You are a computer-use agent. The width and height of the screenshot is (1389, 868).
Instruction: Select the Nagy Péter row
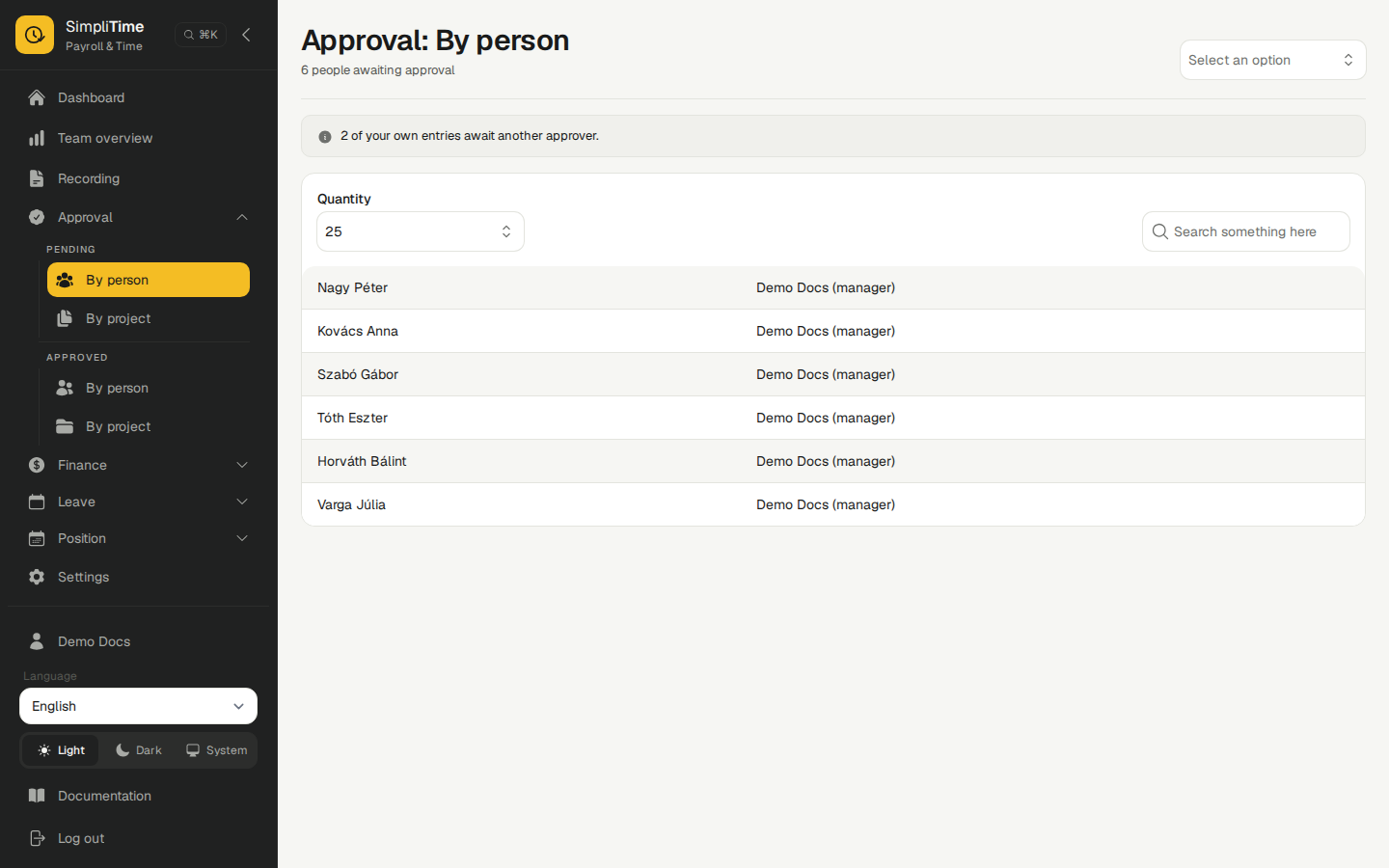tap(833, 287)
